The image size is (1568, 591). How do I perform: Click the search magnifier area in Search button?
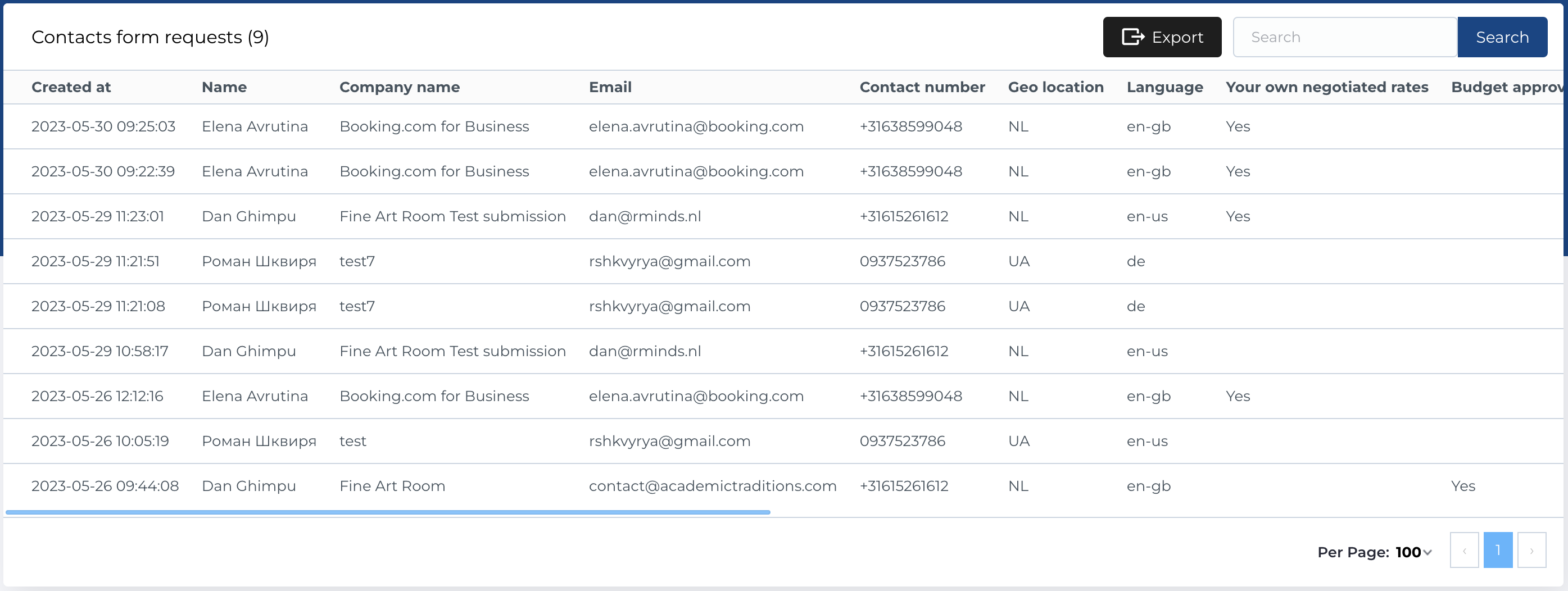pyautogui.click(x=1501, y=37)
